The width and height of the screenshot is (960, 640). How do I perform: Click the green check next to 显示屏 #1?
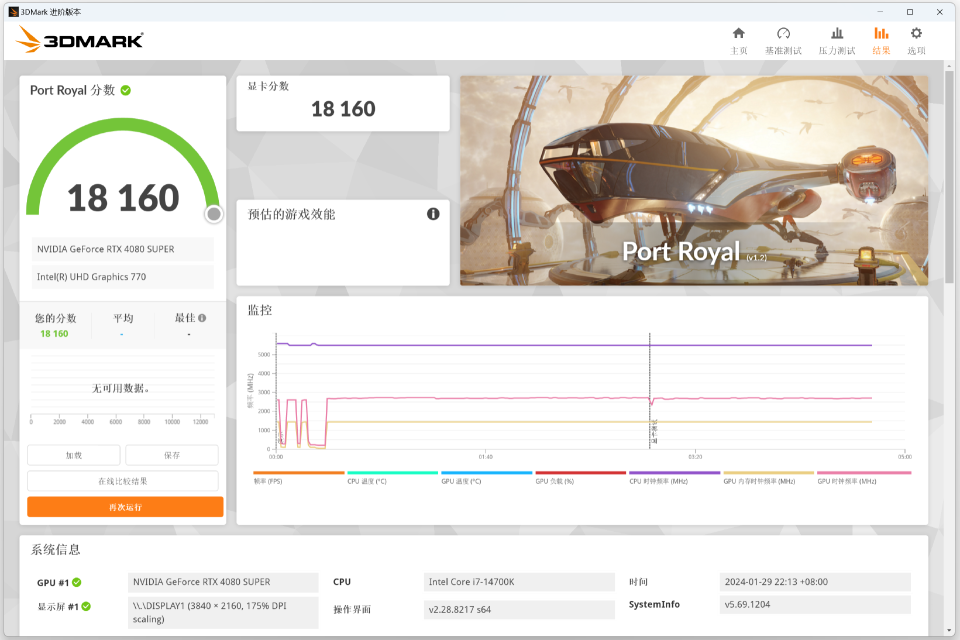(86, 606)
